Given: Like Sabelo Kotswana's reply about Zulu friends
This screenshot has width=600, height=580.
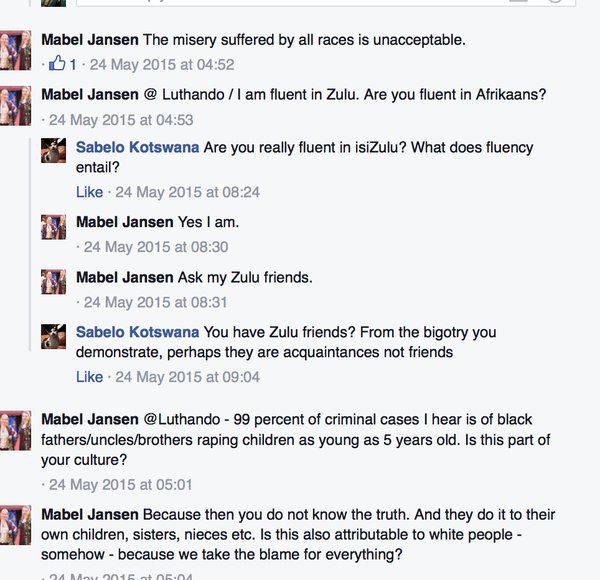Looking at the screenshot, I should click(89, 377).
